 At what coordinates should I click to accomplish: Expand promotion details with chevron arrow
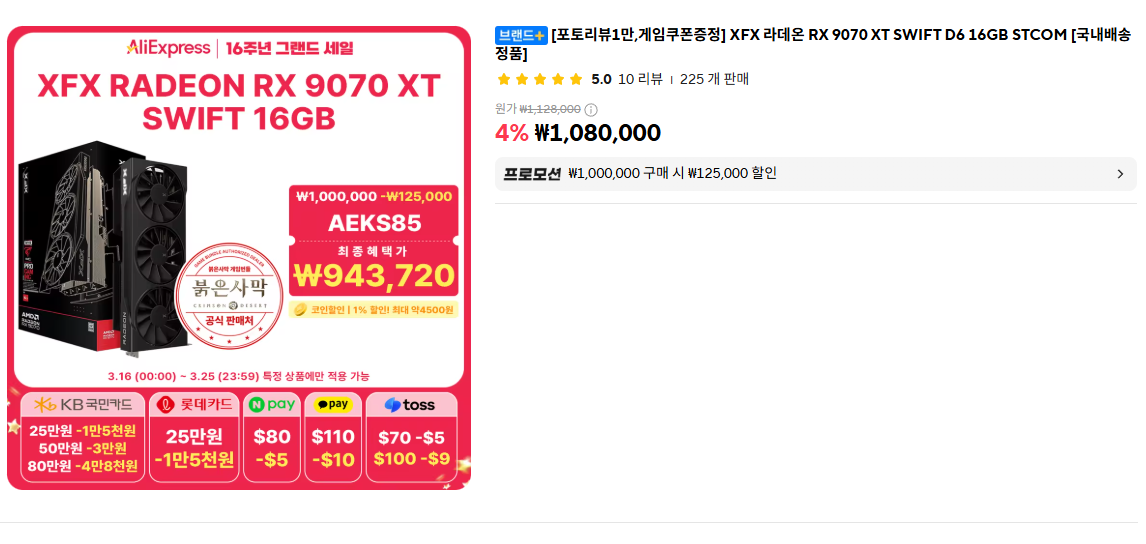1119,174
